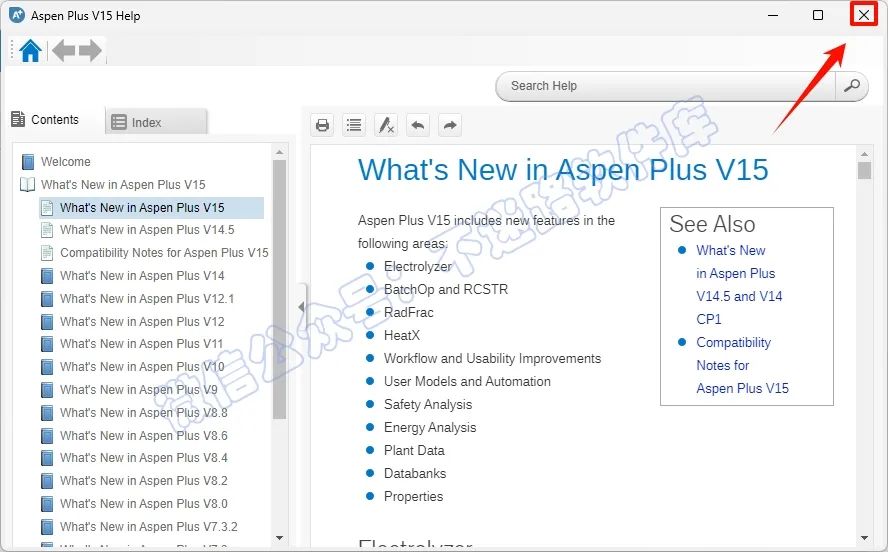Remove search highlighting with the marker icon
Screen dimensions: 888x552
(386, 125)
